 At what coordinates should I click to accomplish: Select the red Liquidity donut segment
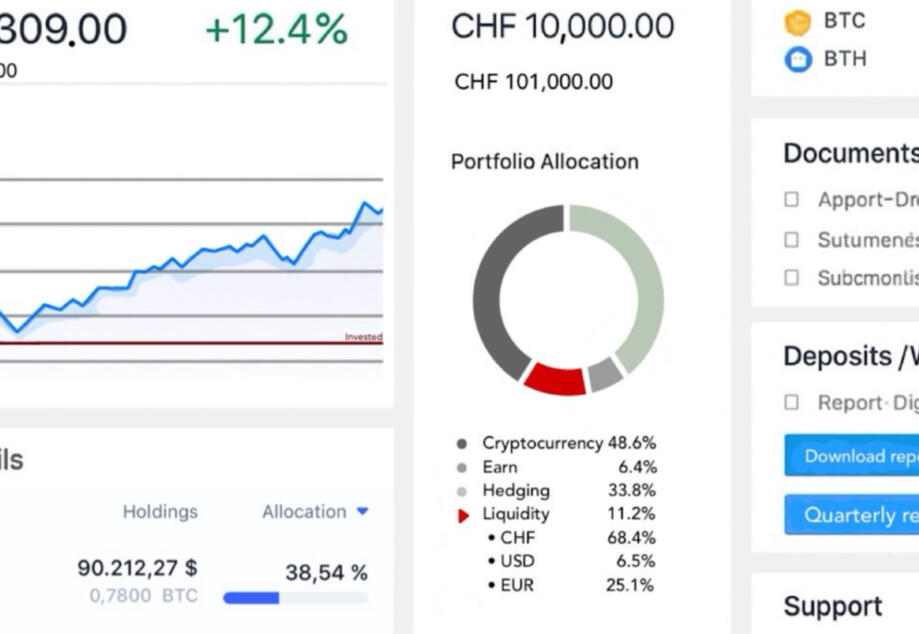(554, 379)
